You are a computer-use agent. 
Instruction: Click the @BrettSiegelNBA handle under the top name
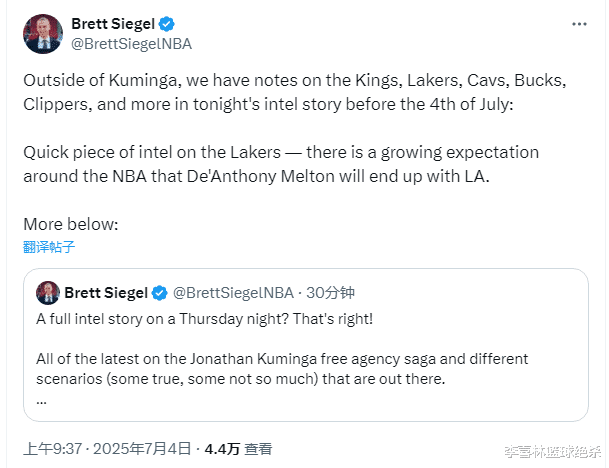(131, 43)
